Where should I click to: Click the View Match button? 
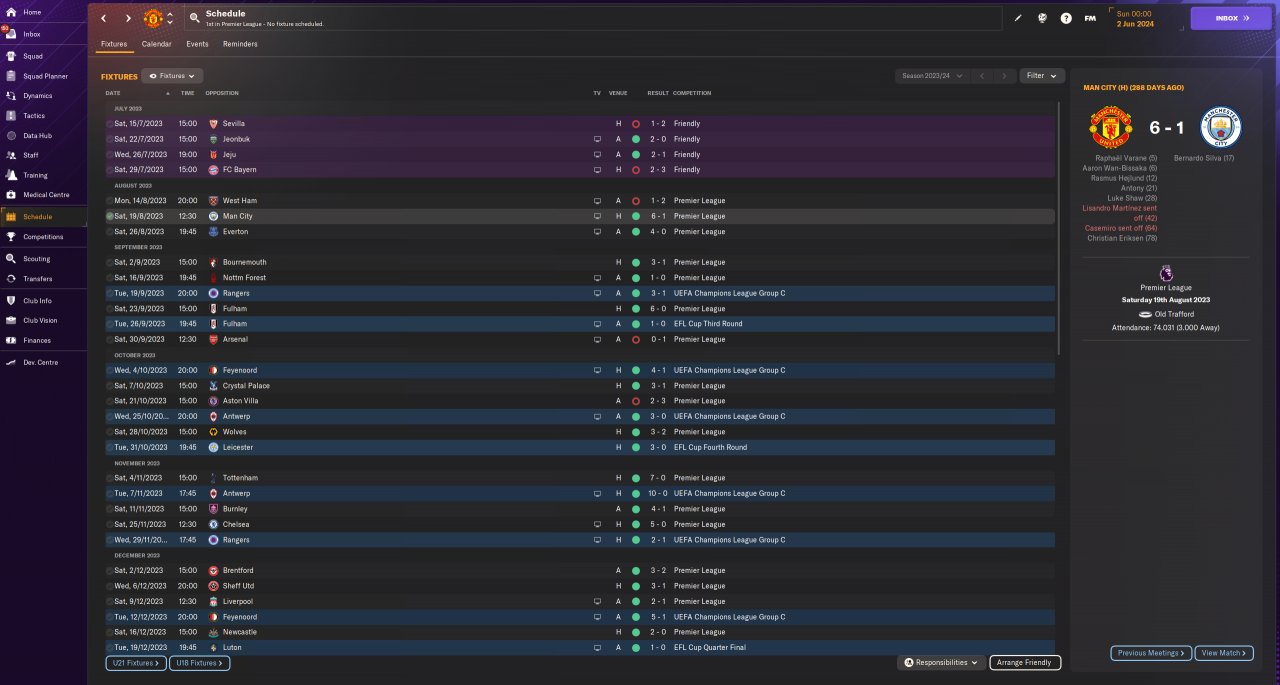[x=1224, y=652]
